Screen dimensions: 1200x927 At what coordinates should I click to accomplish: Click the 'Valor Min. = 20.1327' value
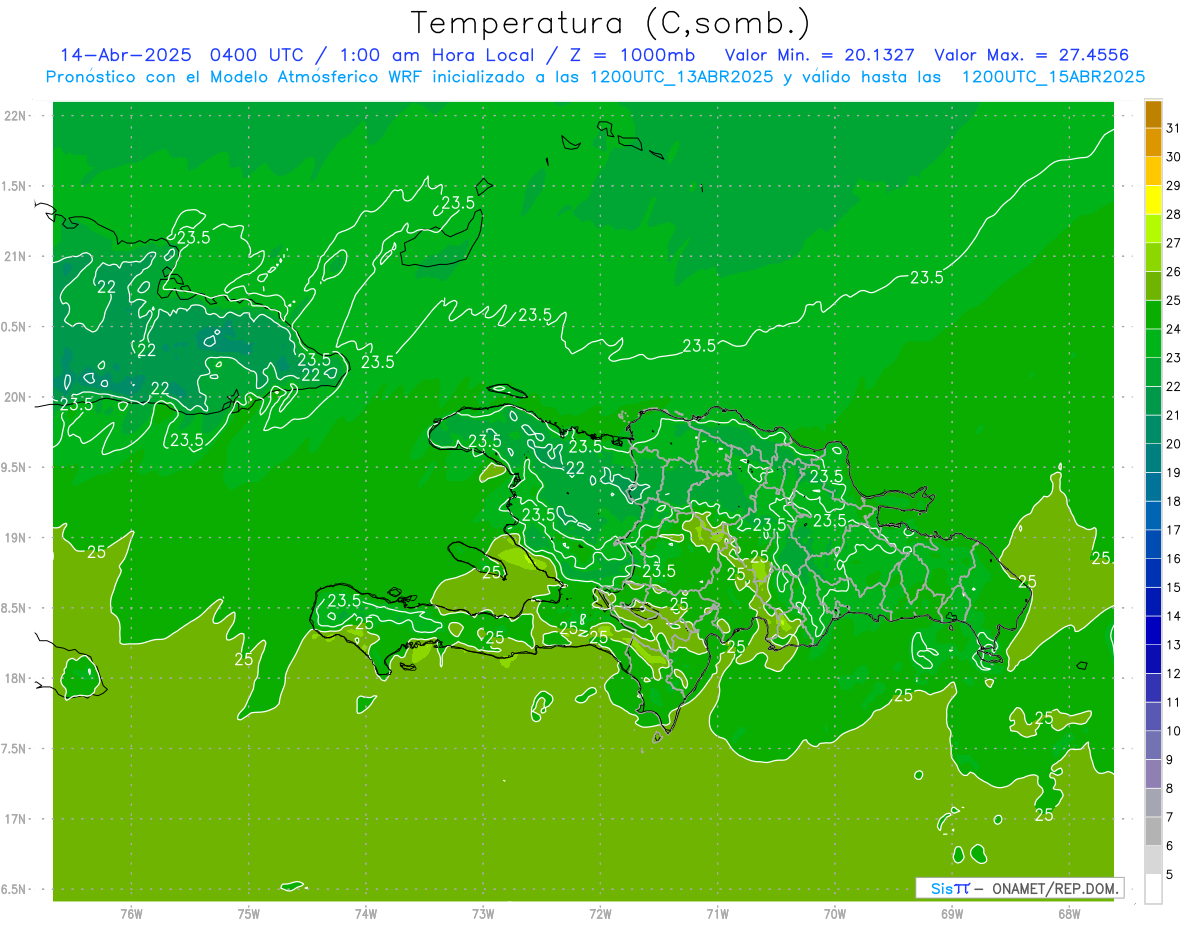820,55
